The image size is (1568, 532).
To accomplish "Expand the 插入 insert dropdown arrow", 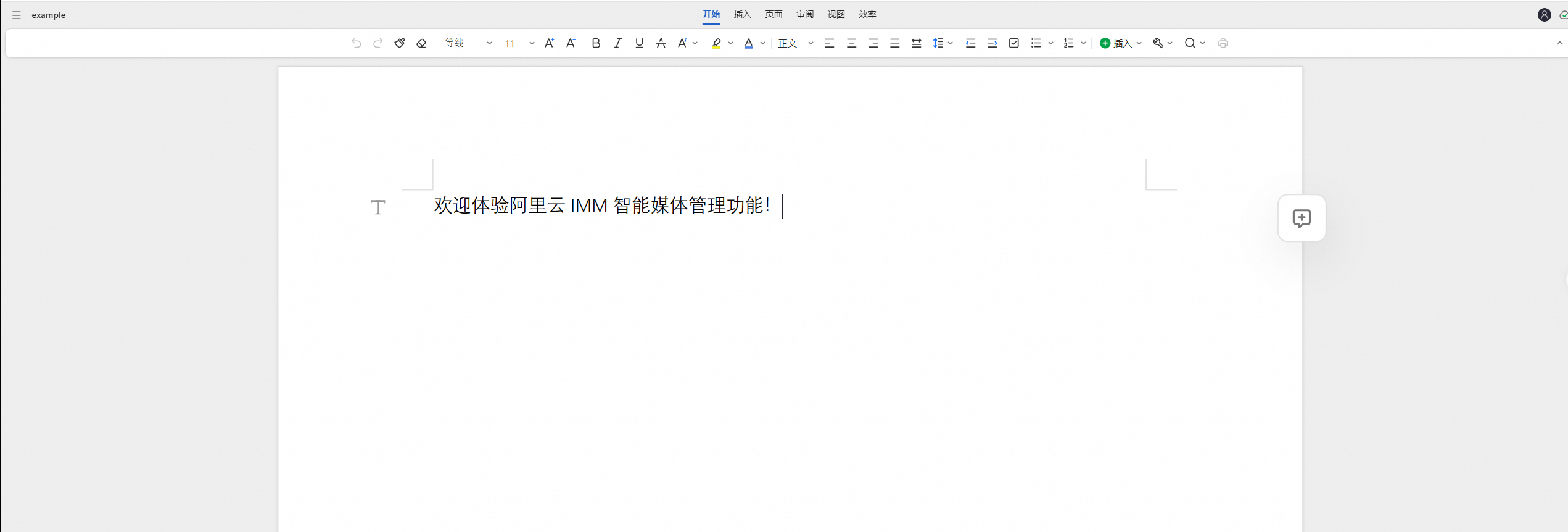I will click(x=1139, y=43).
